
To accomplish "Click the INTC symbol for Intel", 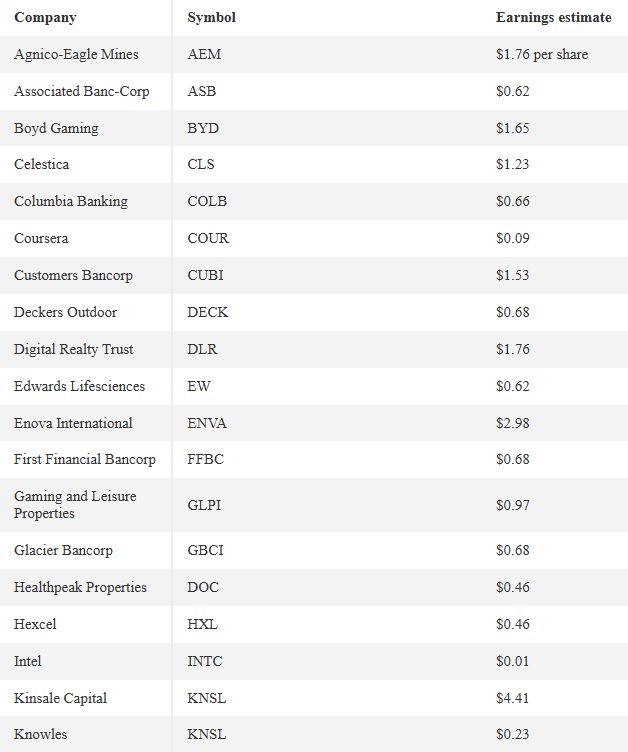I will (x=204, y=661).
